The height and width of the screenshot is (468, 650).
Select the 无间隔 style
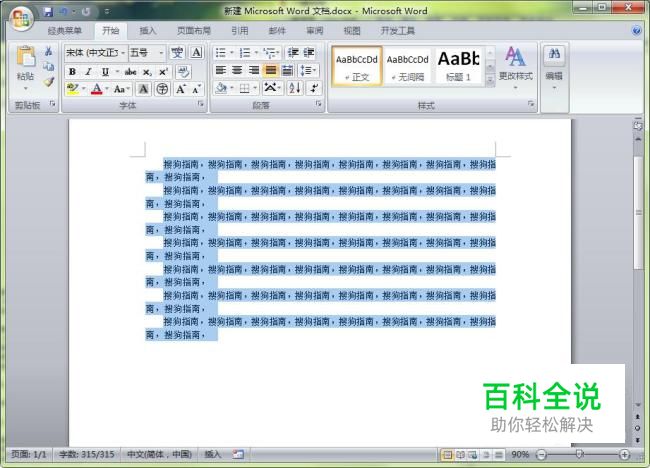tap(407, 66)
